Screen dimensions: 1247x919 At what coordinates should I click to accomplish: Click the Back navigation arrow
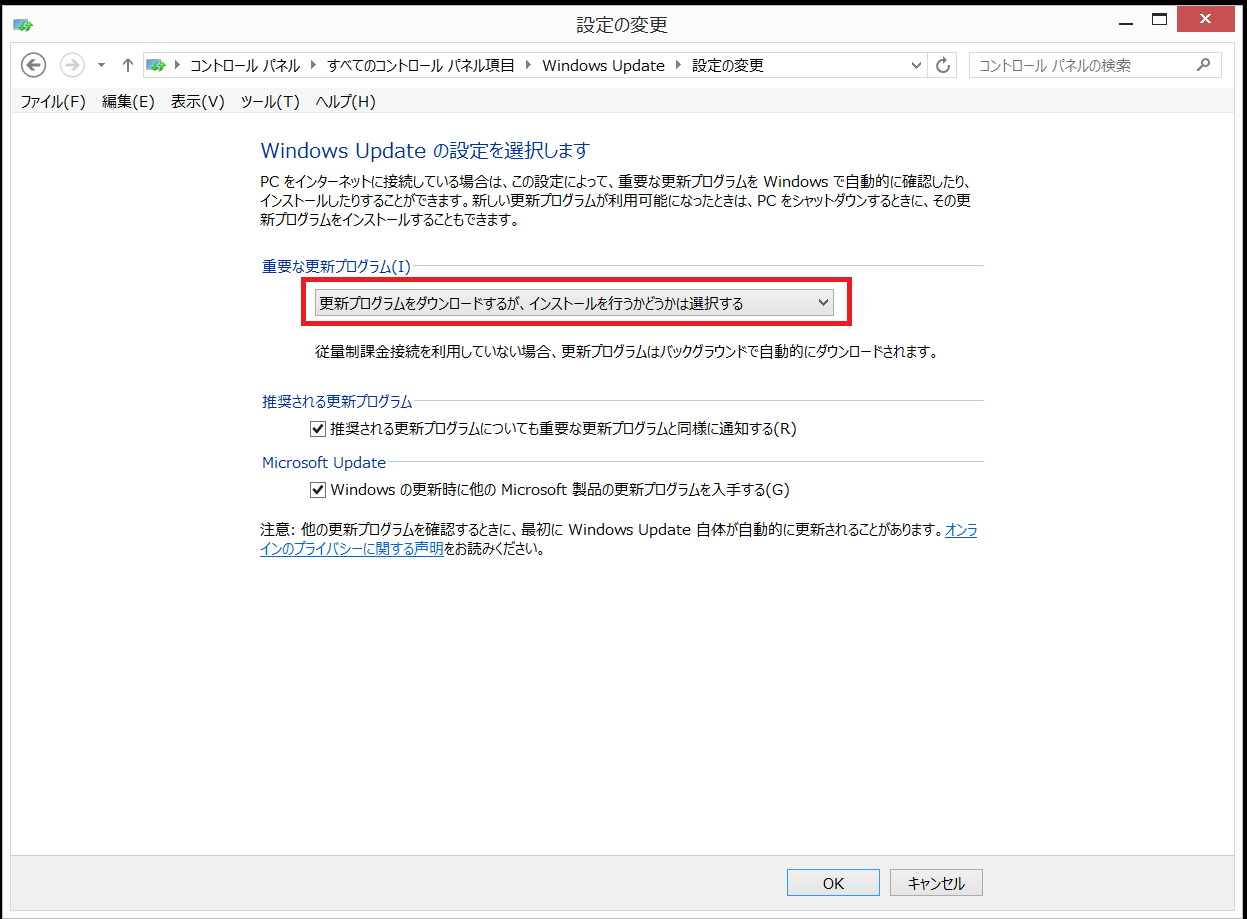click(x=34, y=65)
